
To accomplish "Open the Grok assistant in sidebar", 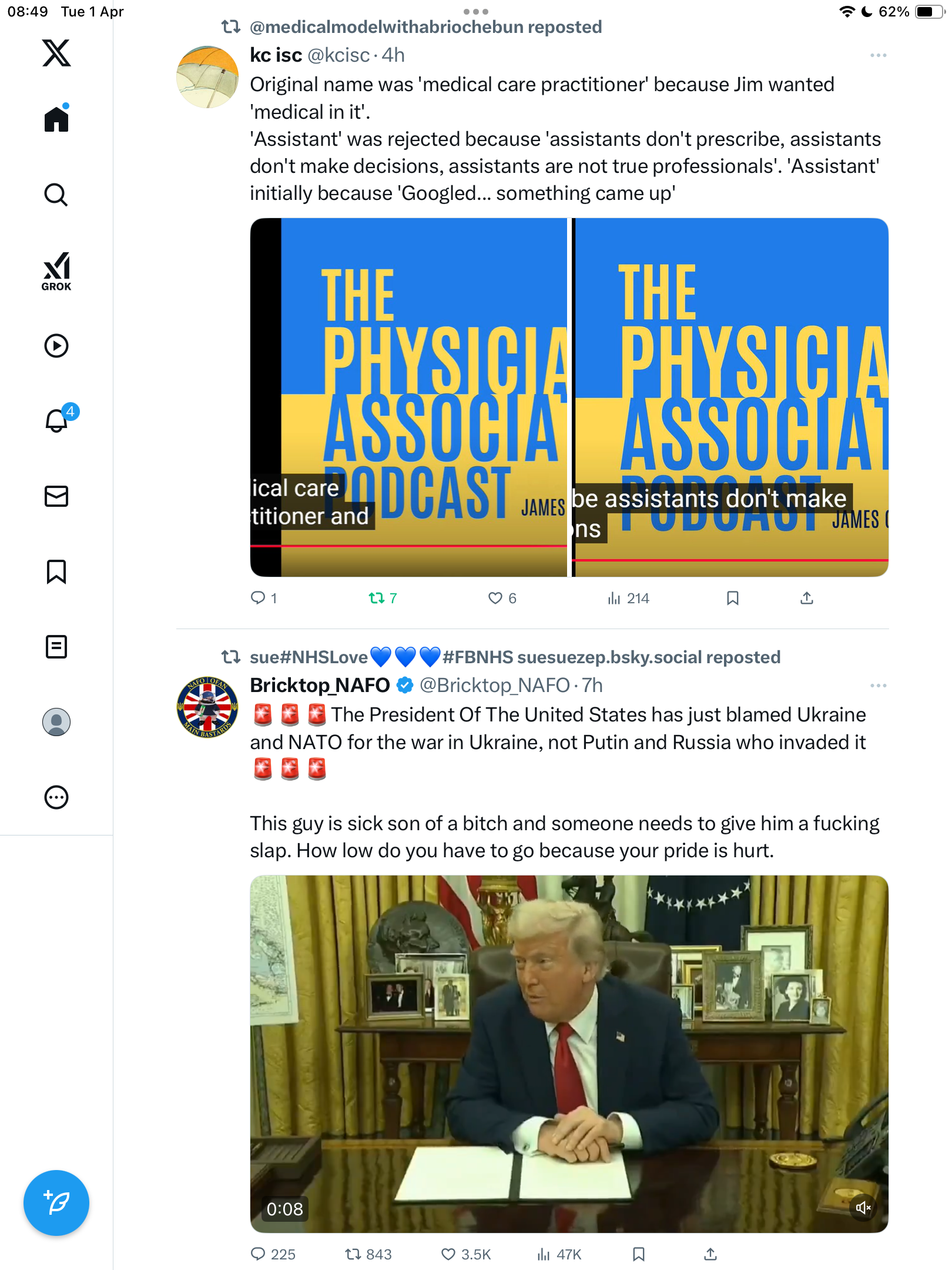I will [x=56, y=271].
